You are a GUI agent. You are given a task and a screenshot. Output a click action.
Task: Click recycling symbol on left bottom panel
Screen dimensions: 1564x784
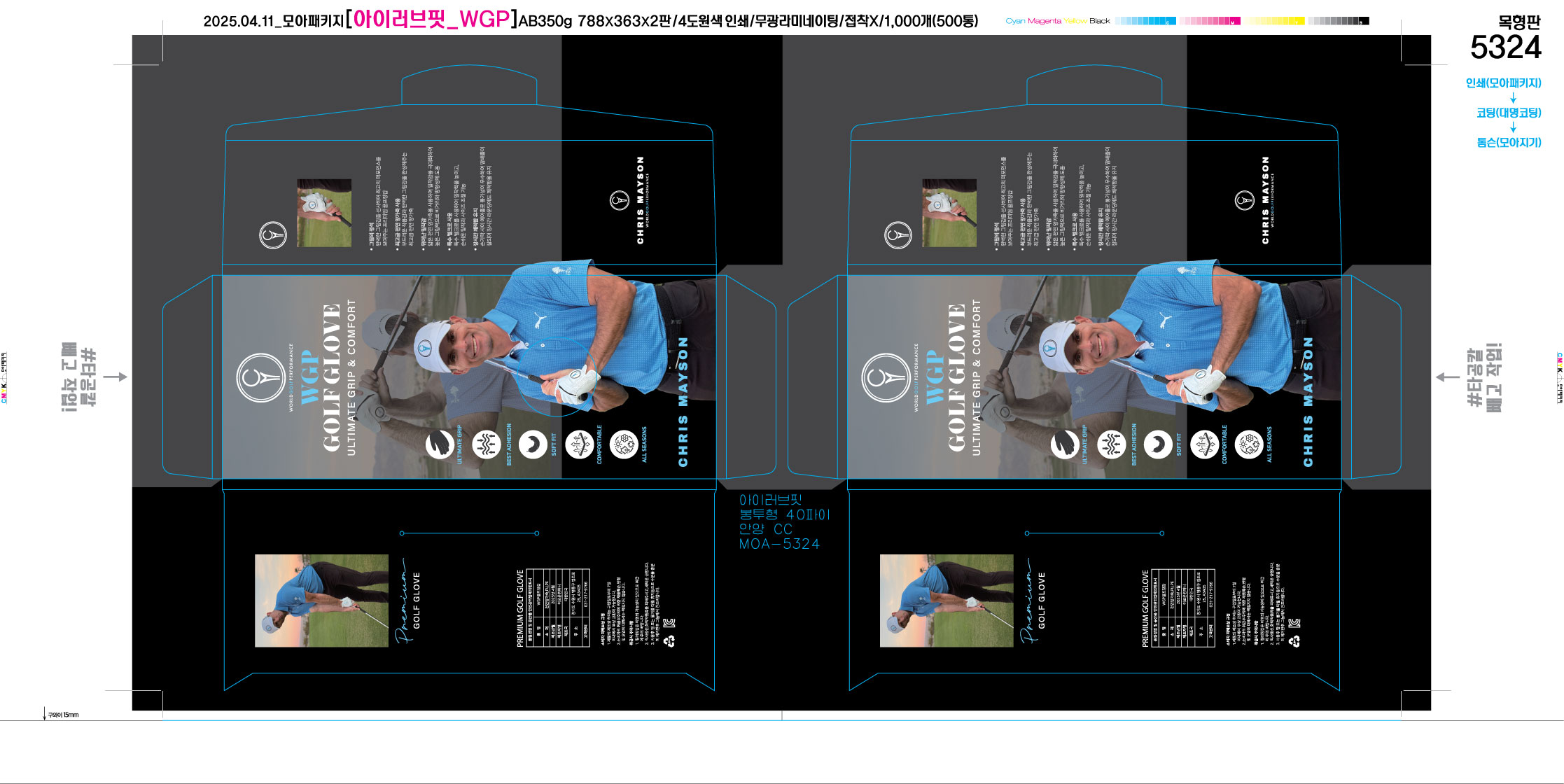click(x=669, y=640)
